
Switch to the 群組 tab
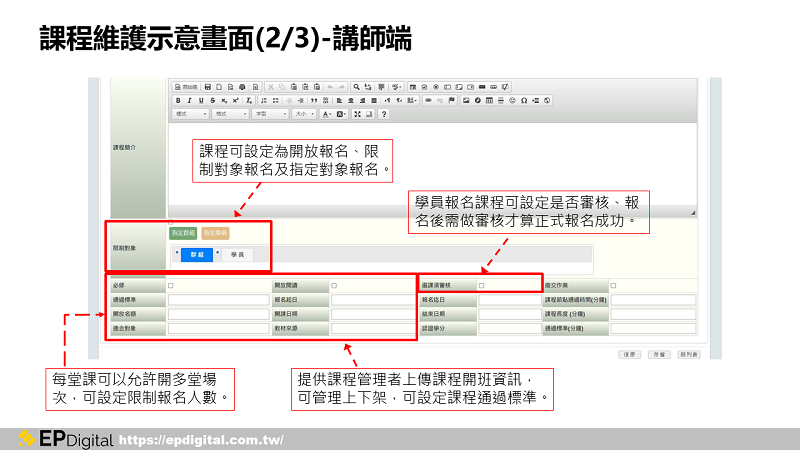tap(196, 255)
